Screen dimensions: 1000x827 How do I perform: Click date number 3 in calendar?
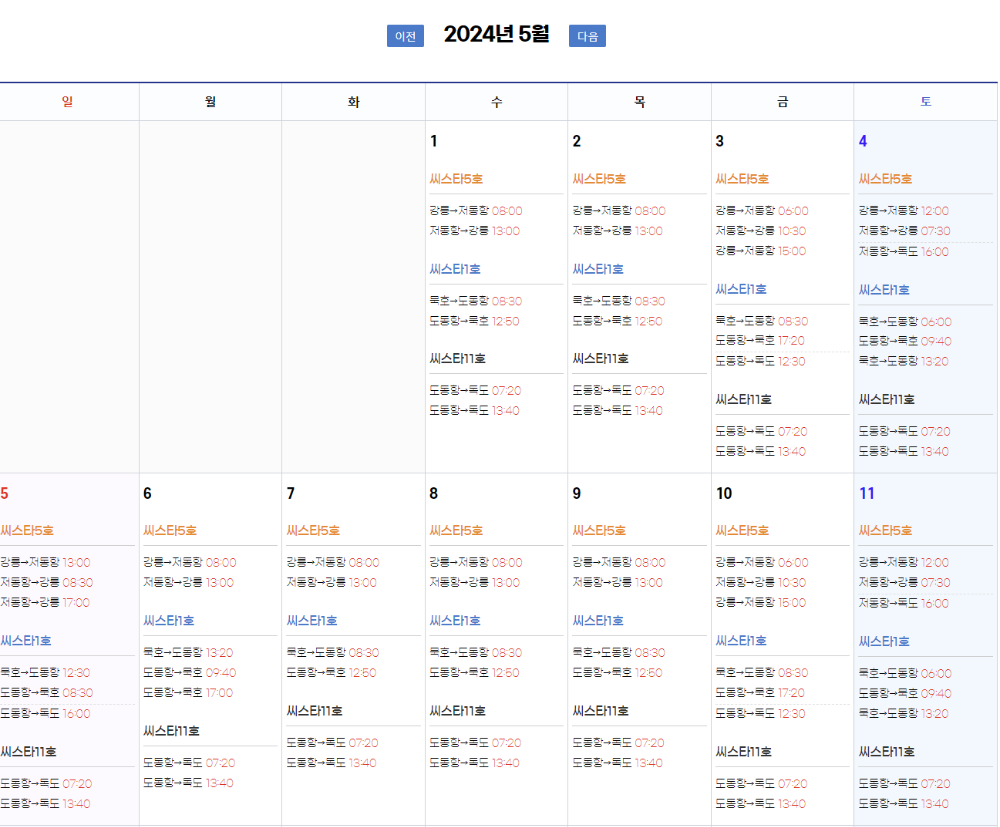[719, 141]
